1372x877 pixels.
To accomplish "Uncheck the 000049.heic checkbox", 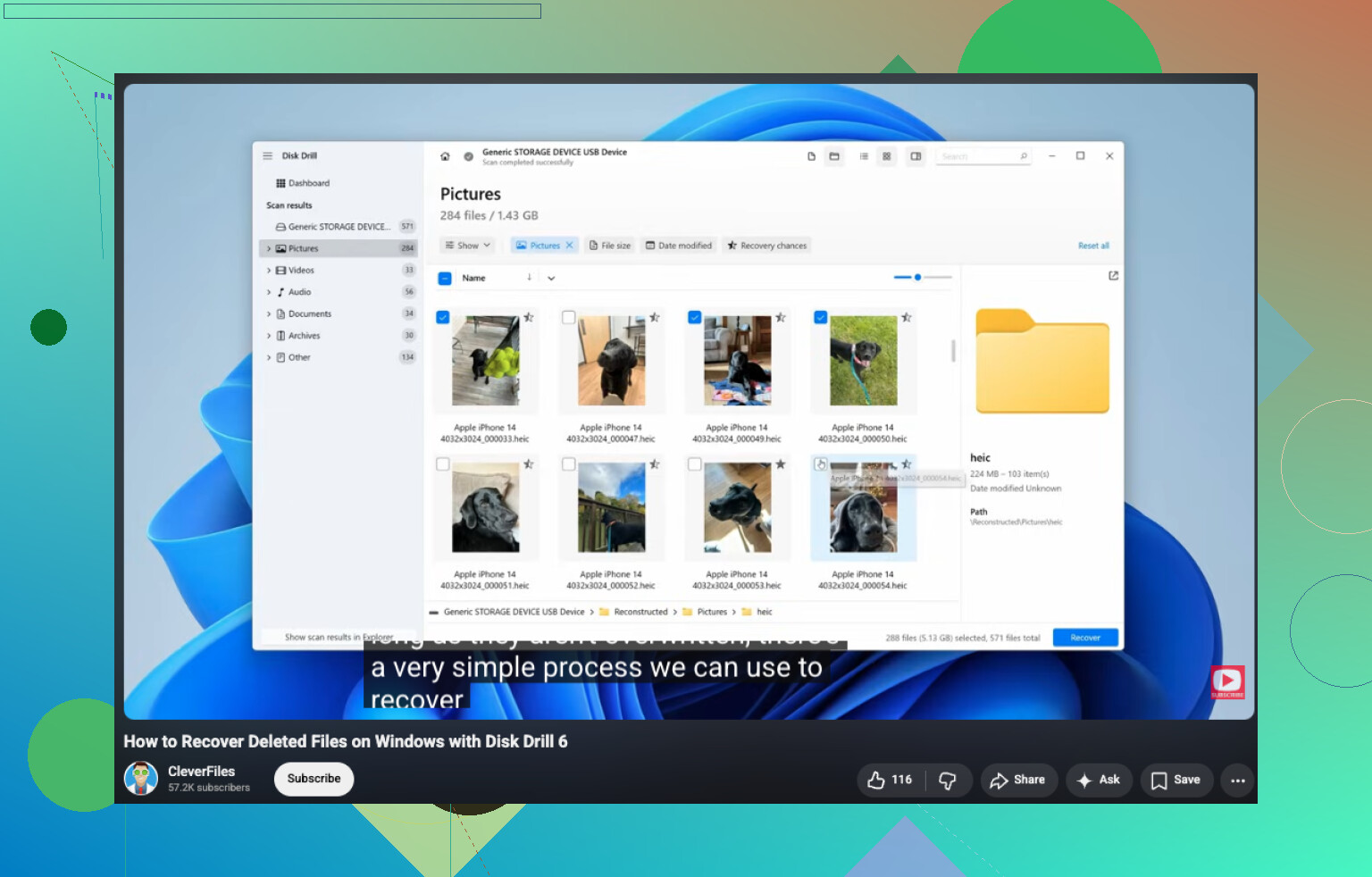I will pyautogui.click(x=695, y=317).
